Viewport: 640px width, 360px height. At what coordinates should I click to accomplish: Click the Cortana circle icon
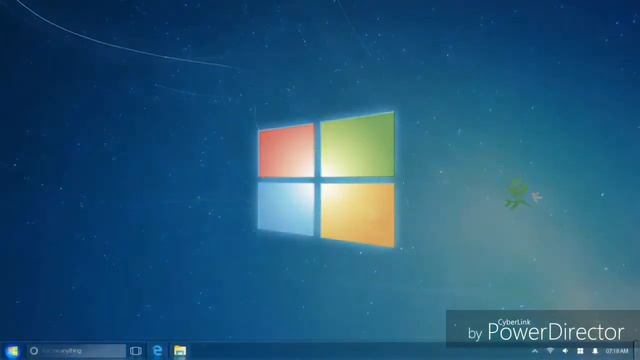34,351
